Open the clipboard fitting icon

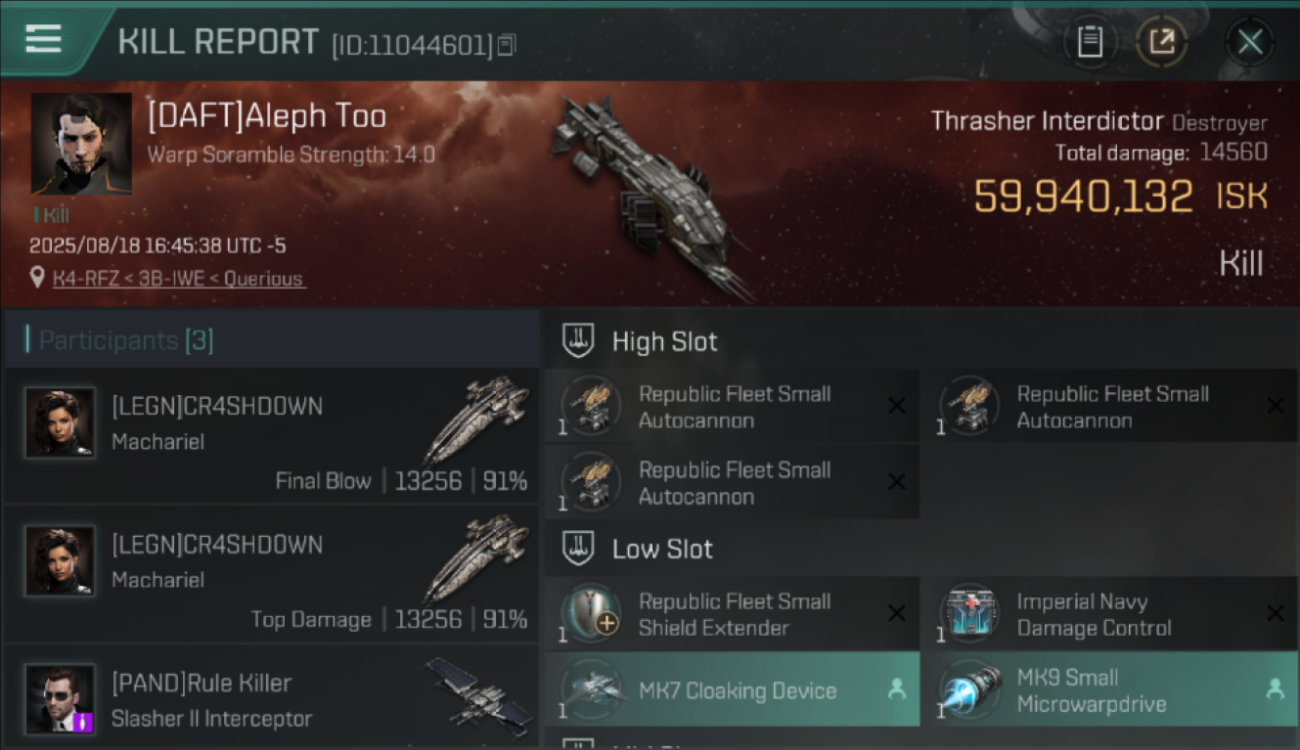click(x=1090, y=42)
